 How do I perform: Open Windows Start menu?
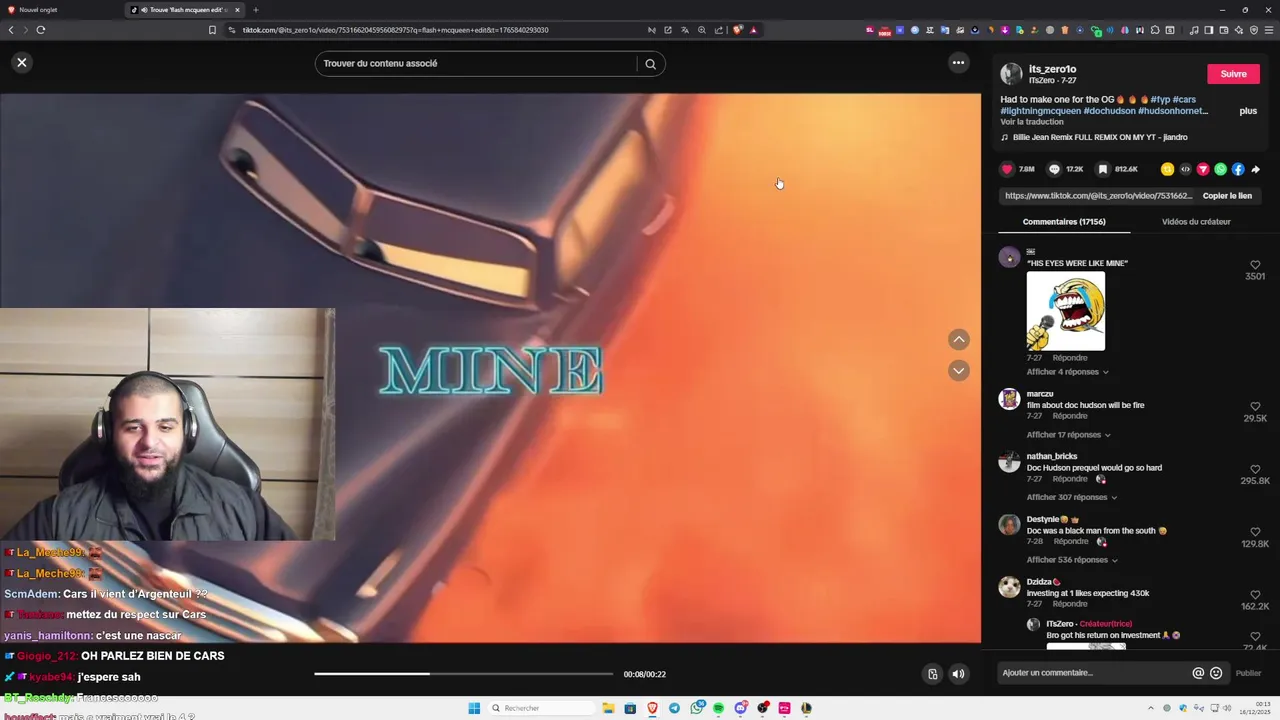click(474, 708)
